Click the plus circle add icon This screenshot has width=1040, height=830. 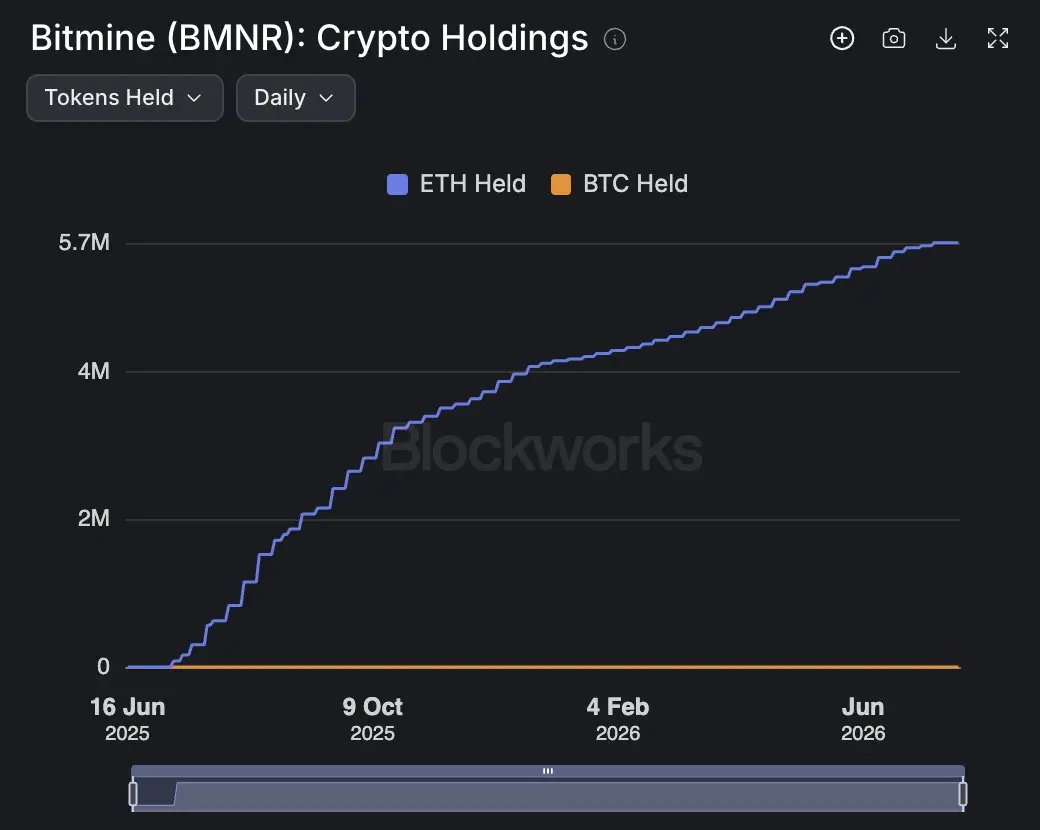(842, 38)
